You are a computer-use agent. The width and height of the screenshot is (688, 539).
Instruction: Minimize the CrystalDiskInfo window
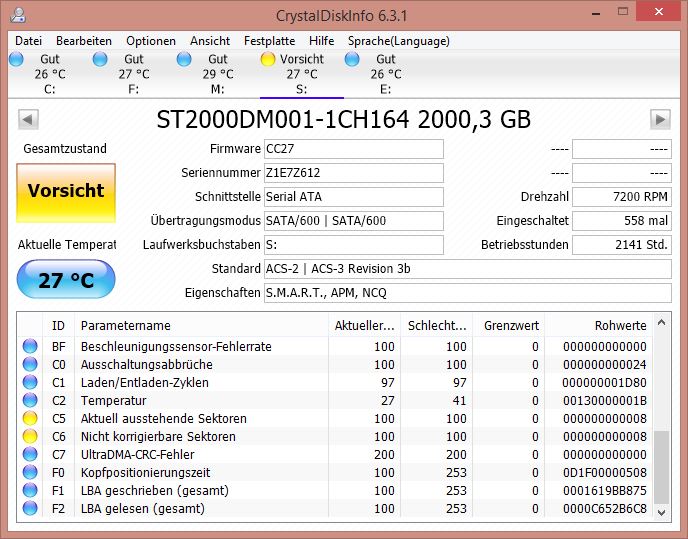596,13
